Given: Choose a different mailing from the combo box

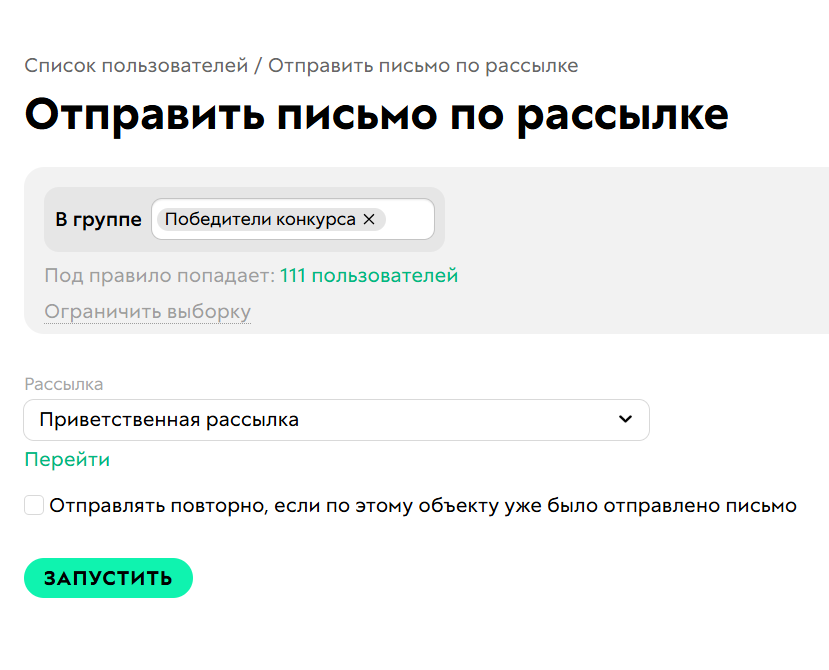Looking at the screenshot, I should [336, 420].
